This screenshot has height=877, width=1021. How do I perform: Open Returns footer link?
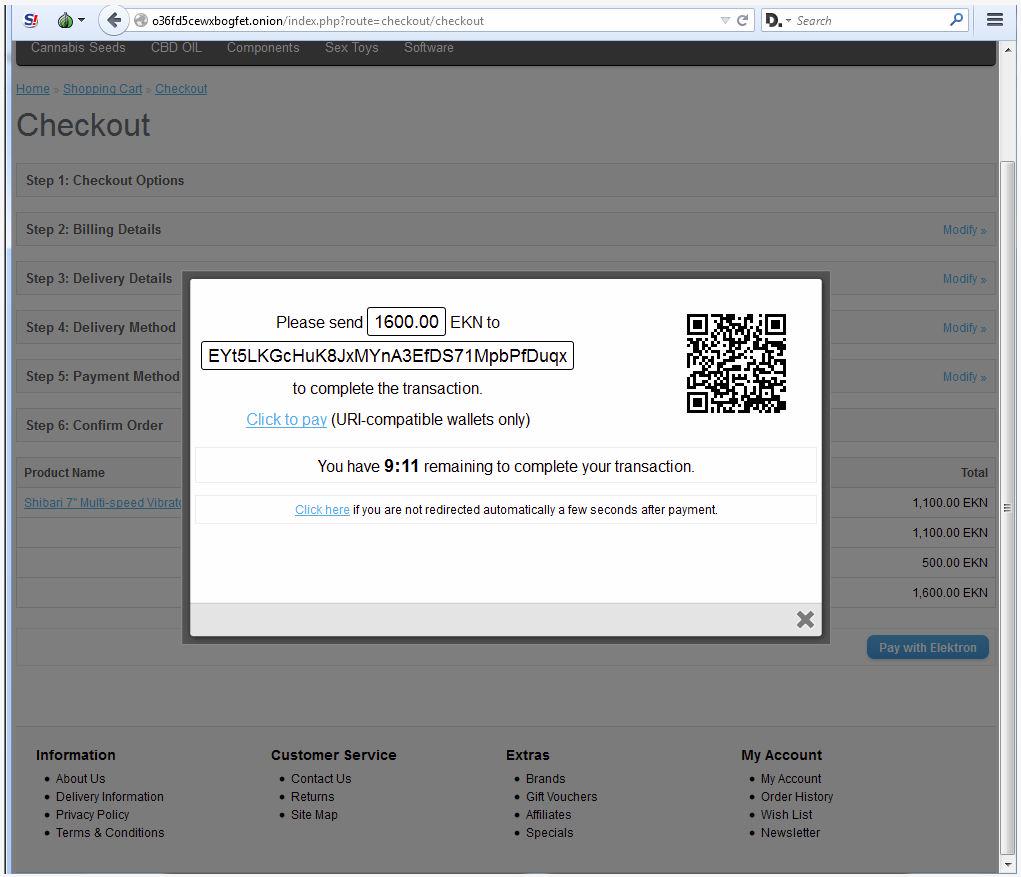313,797
